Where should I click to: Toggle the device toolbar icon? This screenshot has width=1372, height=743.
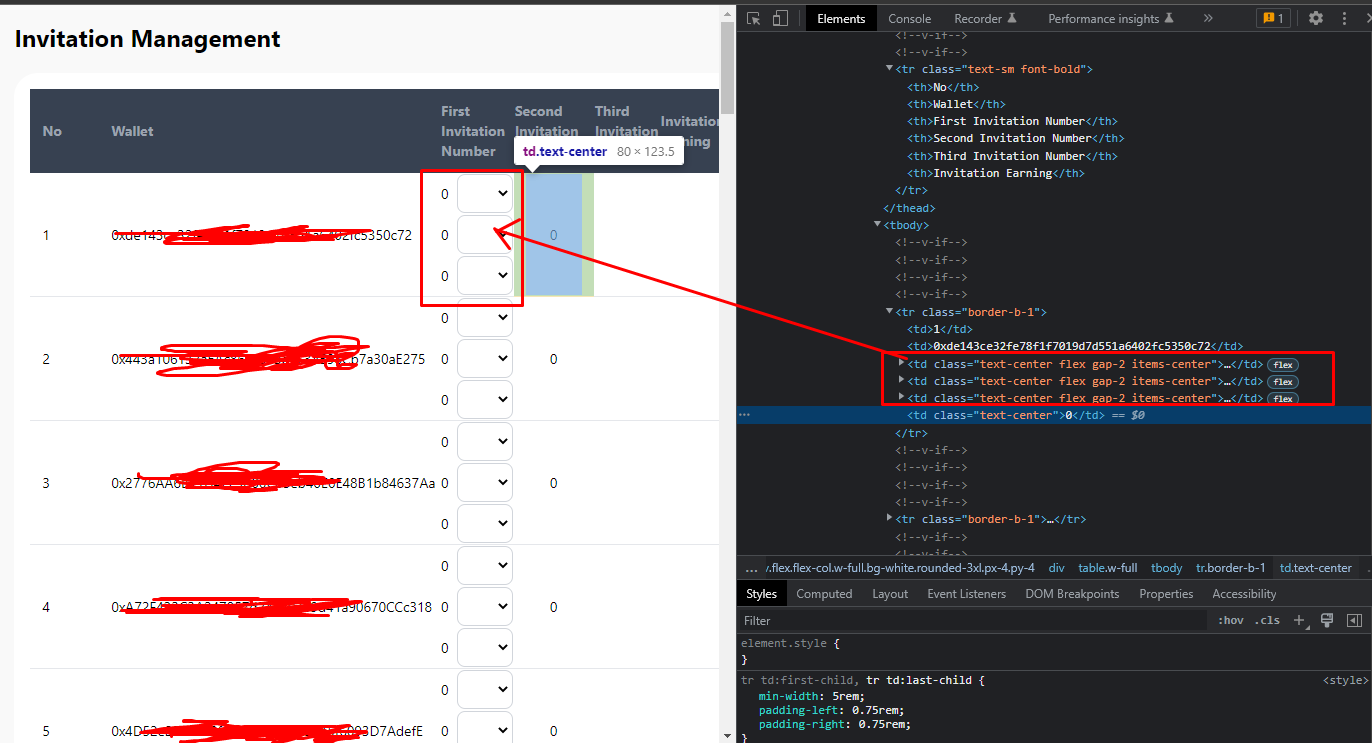pos(780,17)
